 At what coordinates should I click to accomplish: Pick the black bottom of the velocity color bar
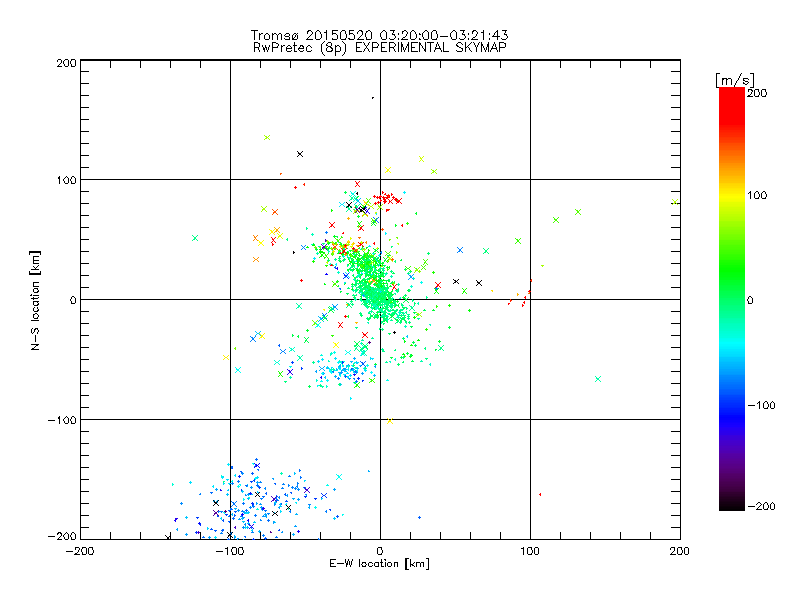(x=732, y=503)
